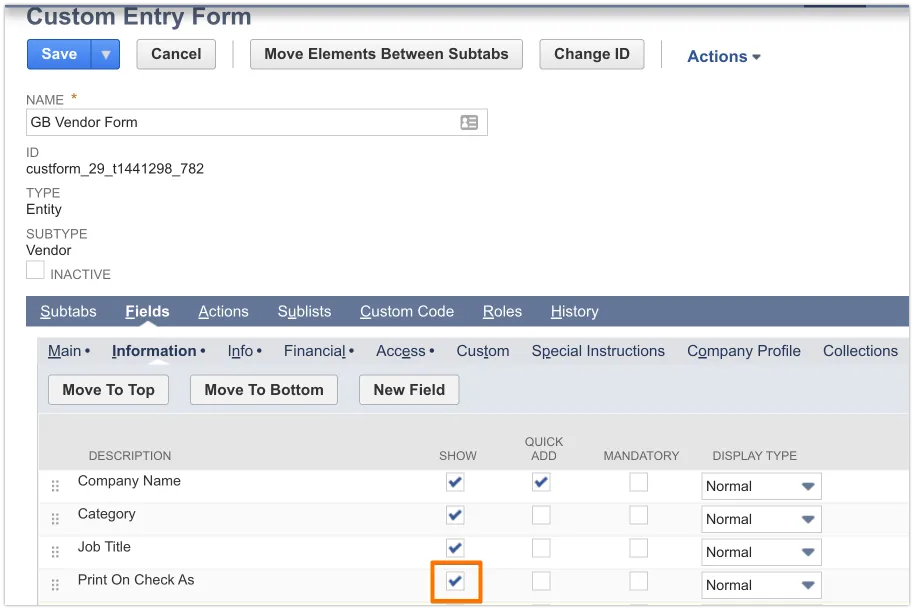Open the Save button dropdown arrow
914x610 pixels.
point(105,55)
